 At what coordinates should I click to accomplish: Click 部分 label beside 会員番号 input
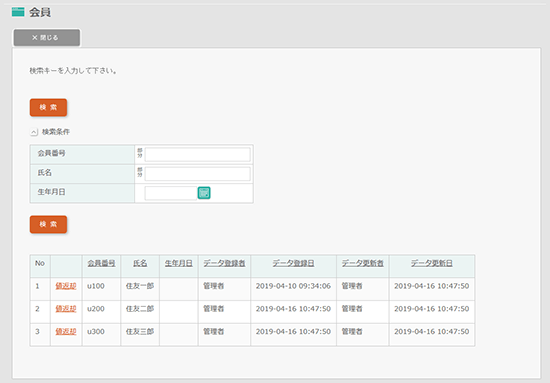pyautogui.click(x=140, y=153)
